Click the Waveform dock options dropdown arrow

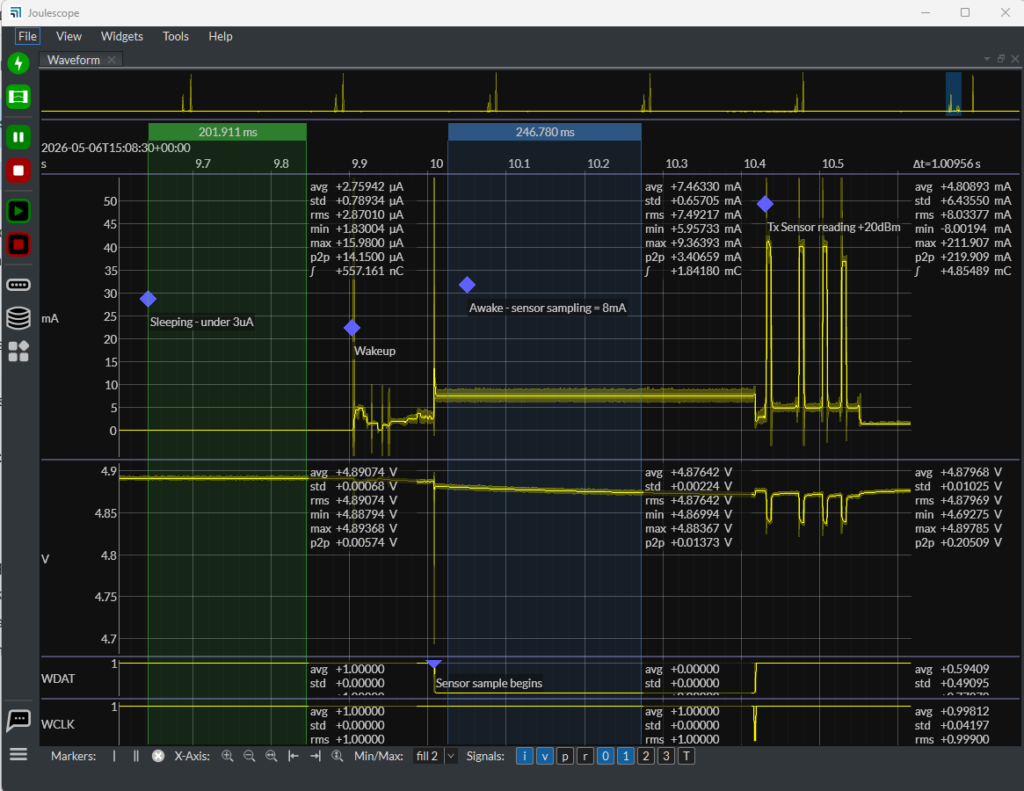coord(987,59)
